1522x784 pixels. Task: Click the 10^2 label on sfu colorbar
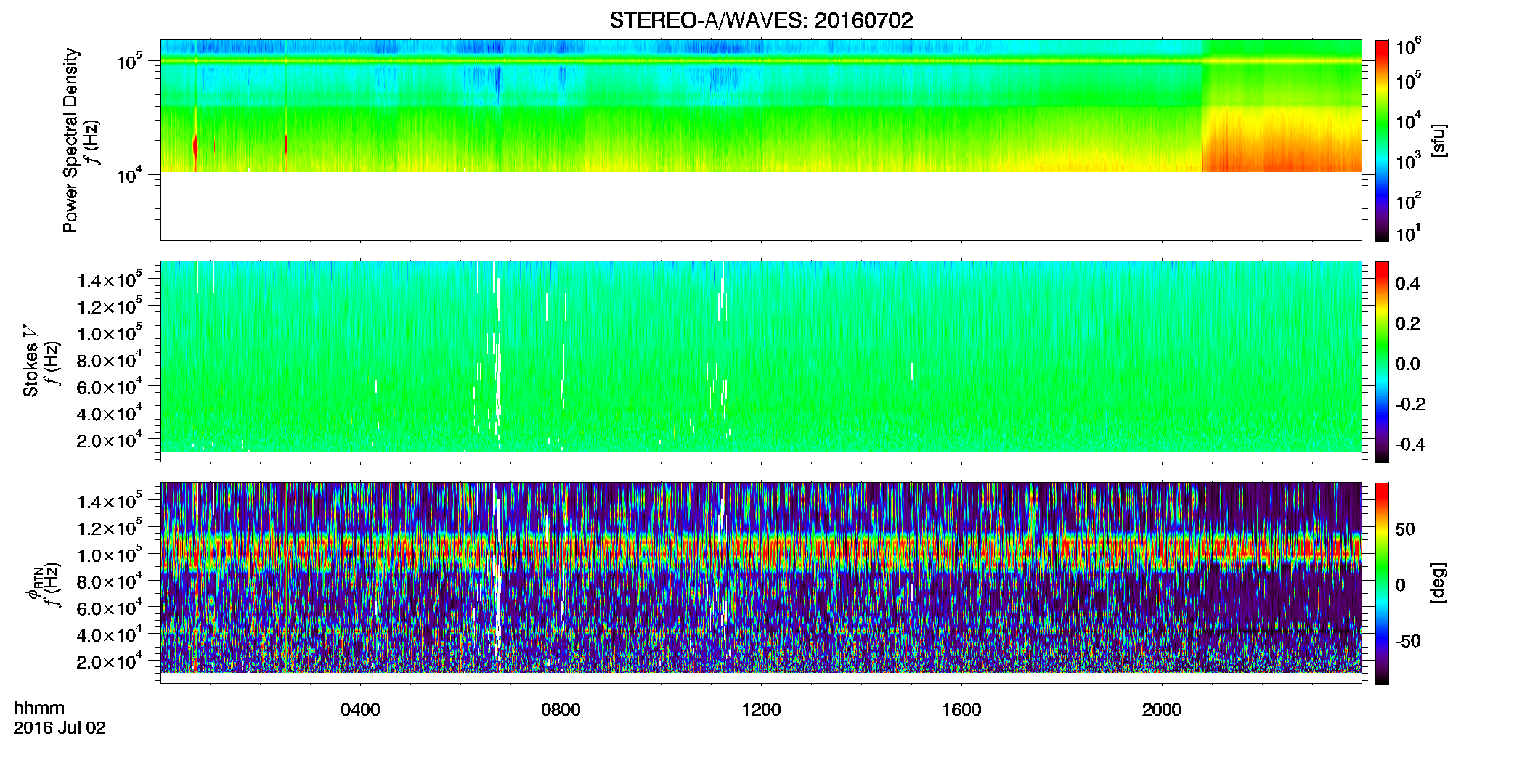pos(1408,200)
